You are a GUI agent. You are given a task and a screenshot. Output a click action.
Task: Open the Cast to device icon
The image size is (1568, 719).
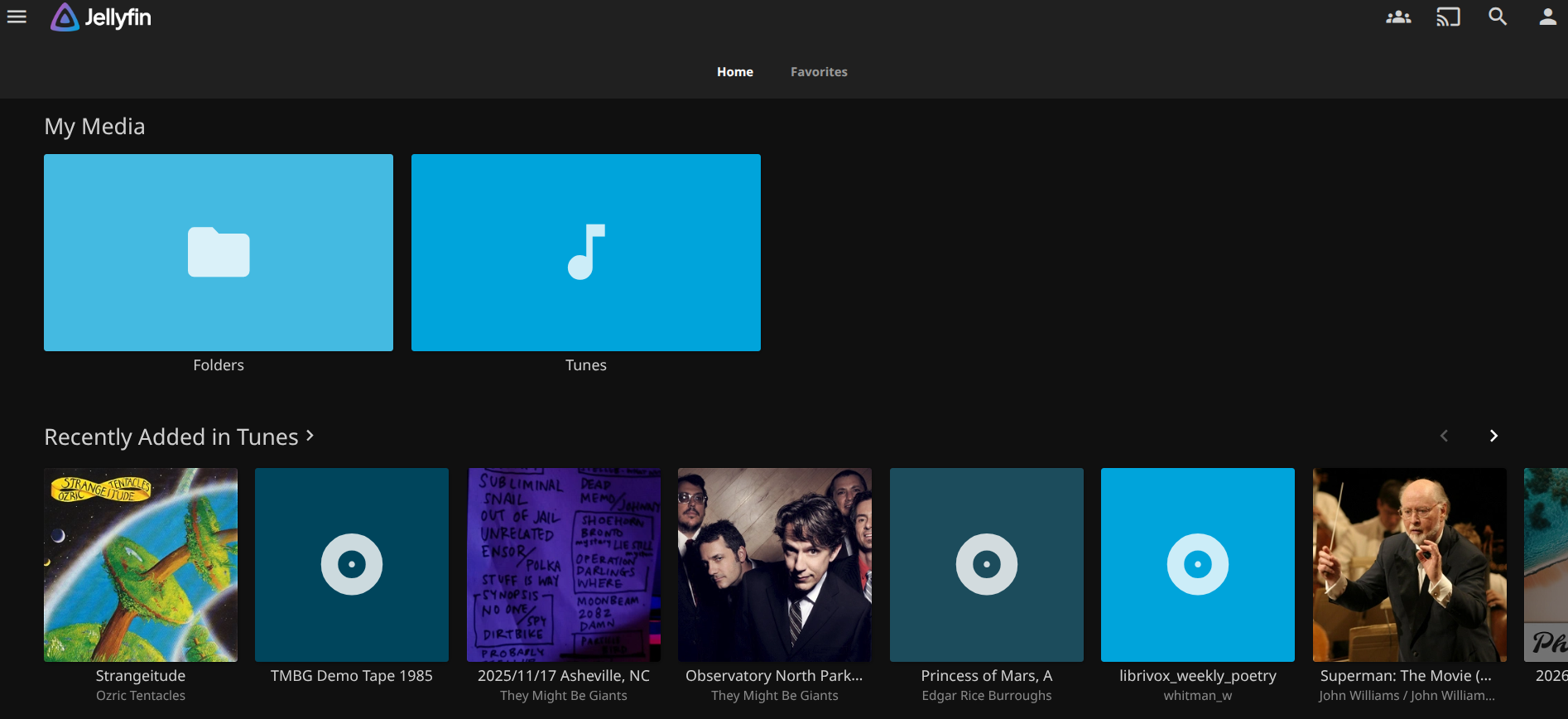tap(1448, 17)
